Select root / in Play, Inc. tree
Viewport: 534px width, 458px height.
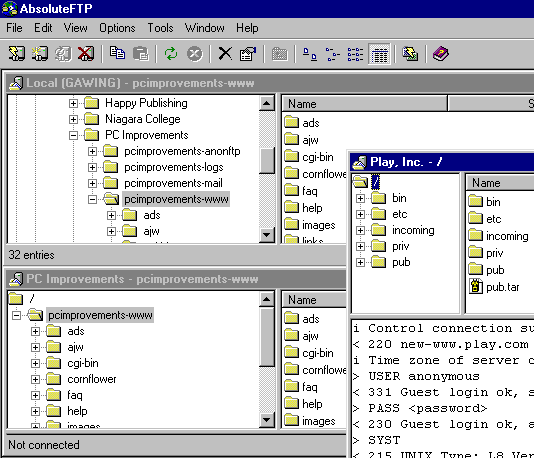[375, 182]
